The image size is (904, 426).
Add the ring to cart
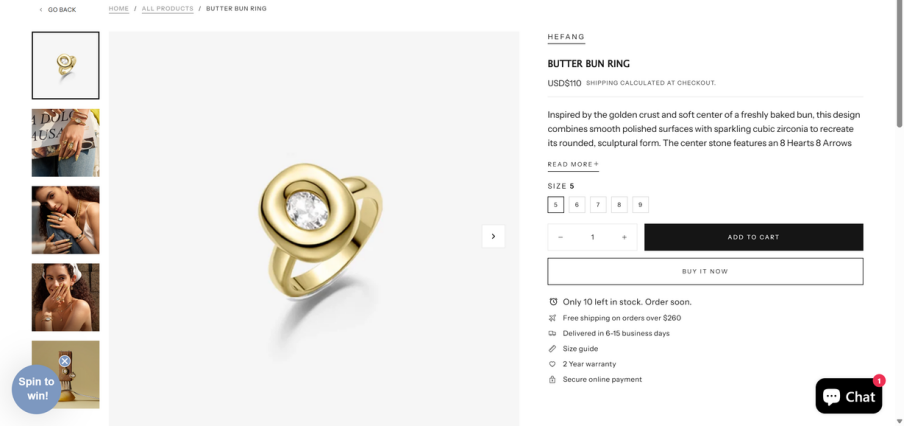pos(753,237)
